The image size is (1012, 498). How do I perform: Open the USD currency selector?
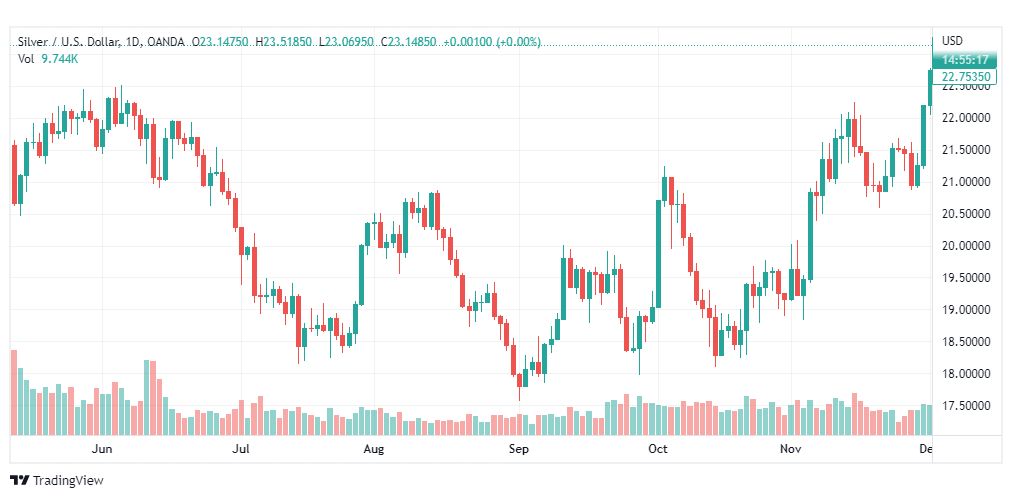[x=953, y=41]
